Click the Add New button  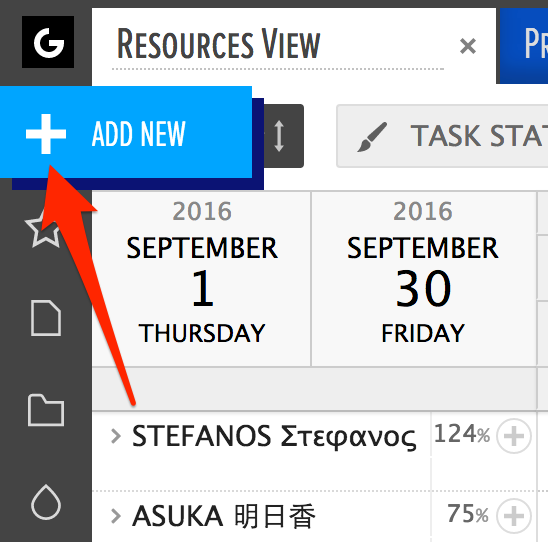(x=126, y=132)
